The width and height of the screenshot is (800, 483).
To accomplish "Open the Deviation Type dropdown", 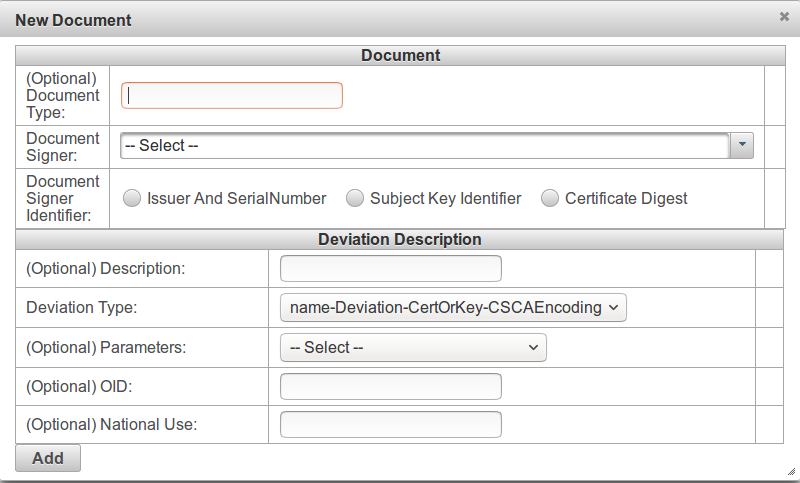I will click(453, 308).
